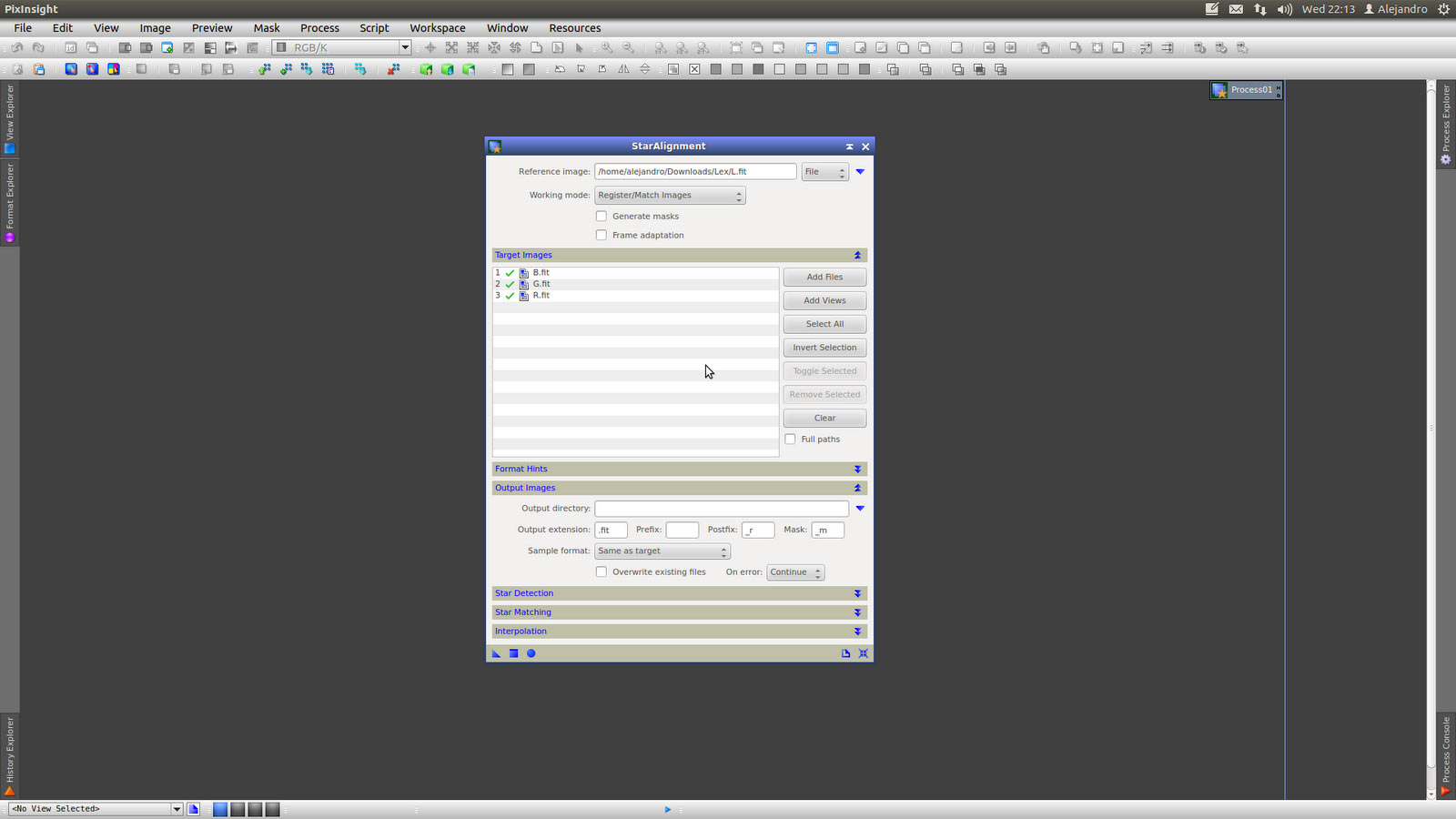Screen dimensions: 1456x819
Task: Open the reference image File type dropdown
Action: coord(824,172)
